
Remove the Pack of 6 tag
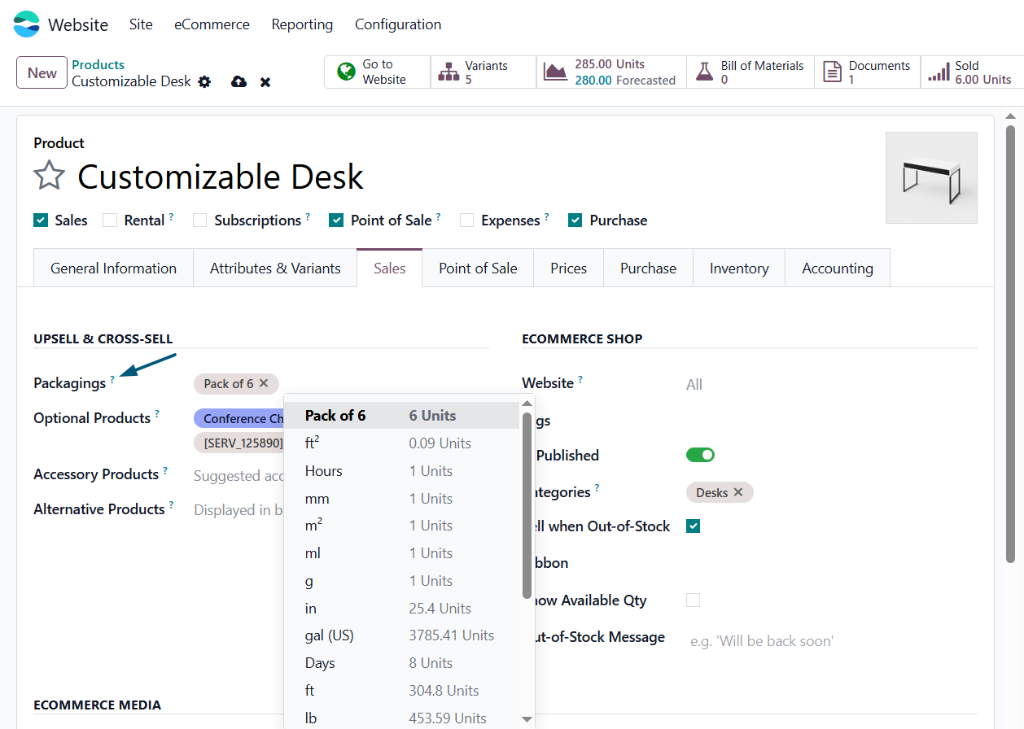click(264, 383)
